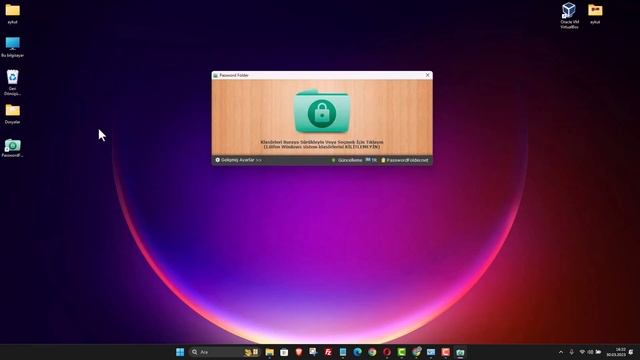Close the Password Folder window
This screenshot has height=360, width=640.
[427, 75]
